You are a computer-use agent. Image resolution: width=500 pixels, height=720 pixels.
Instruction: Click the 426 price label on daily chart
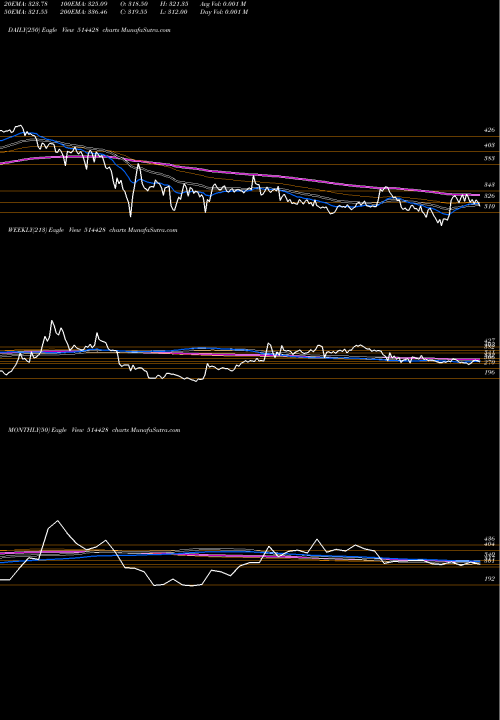click(489, 130)
